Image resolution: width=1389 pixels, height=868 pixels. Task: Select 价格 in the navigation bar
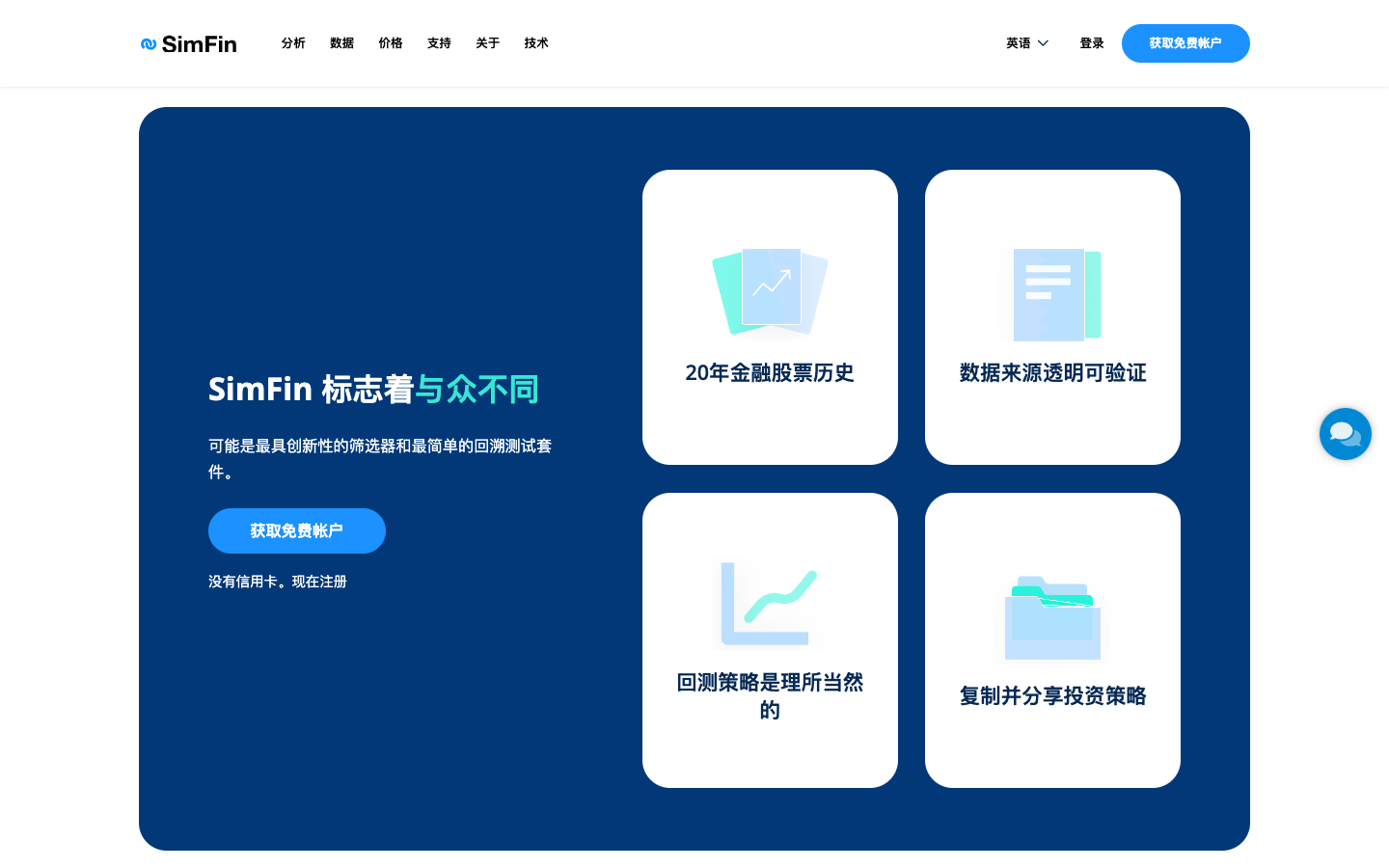click(391, 43)
